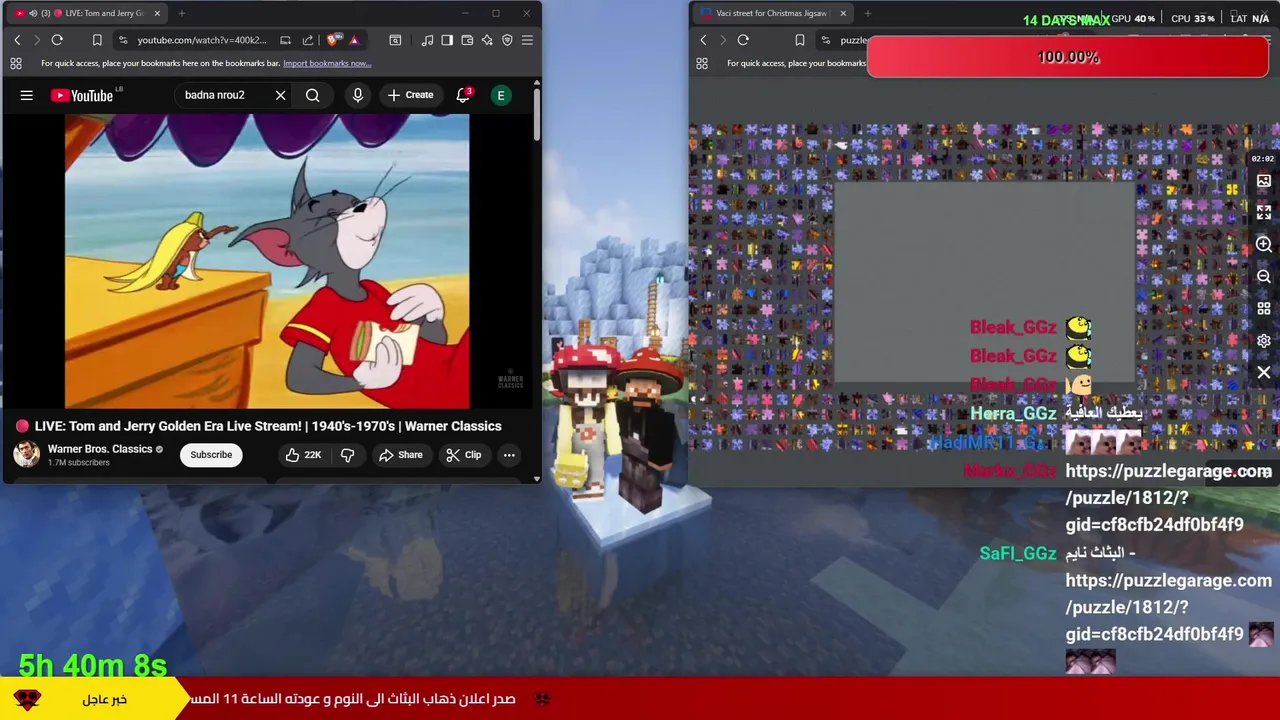Open Leo AI sparkle icon
The width and height of the screenshot is (1280, 720).
(487, 40)
